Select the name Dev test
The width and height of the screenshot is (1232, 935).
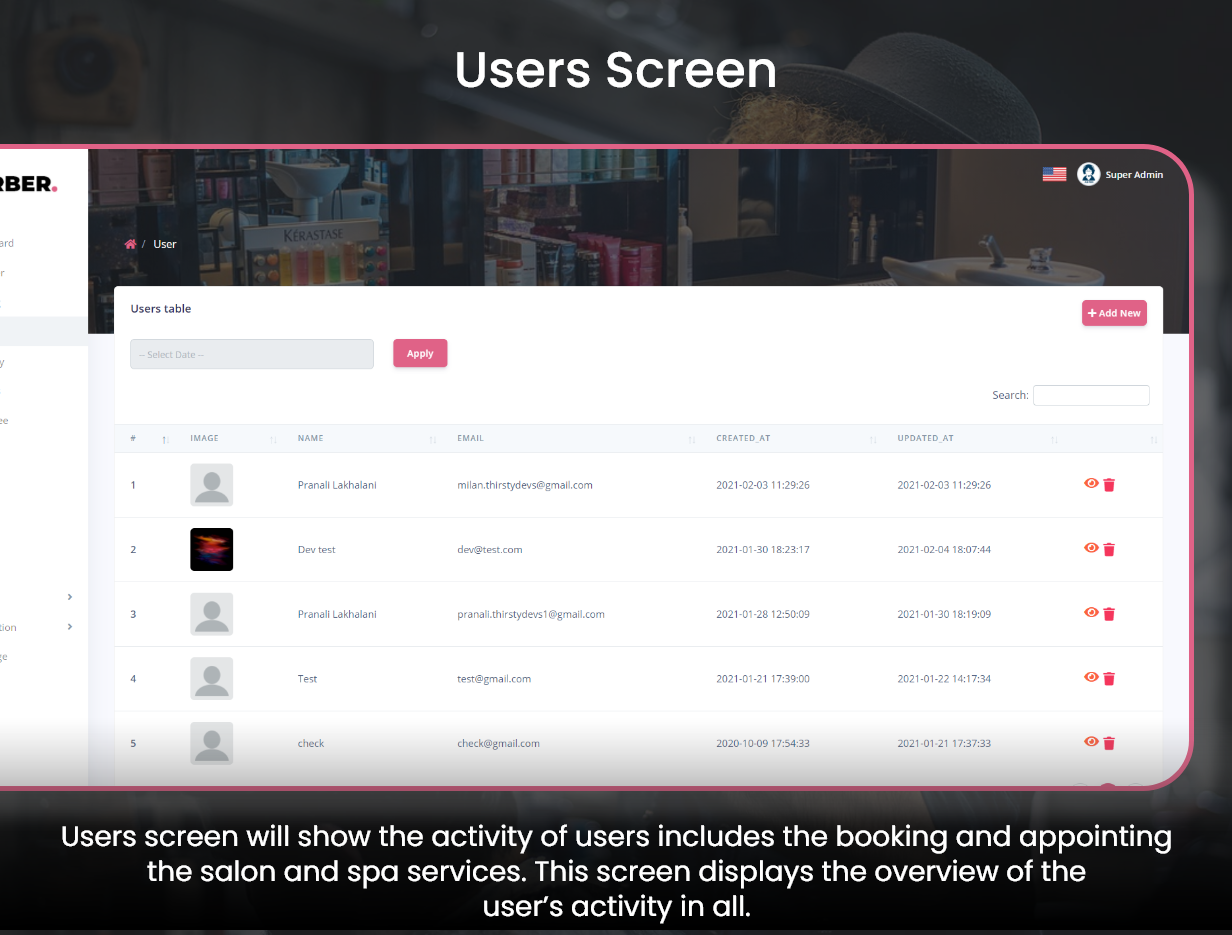tap(317, 549)
